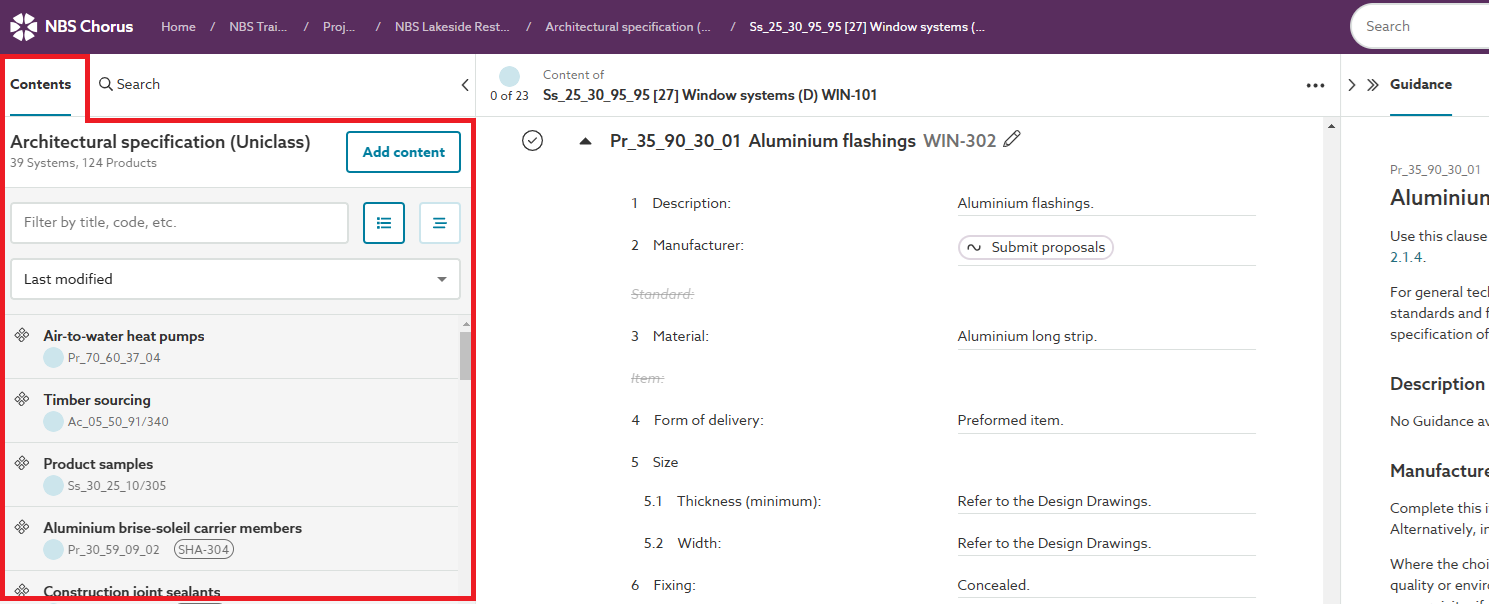The height and width of the screenshot is (604, 1489).
Task: Click the Add content button
Action: (404, 152)
